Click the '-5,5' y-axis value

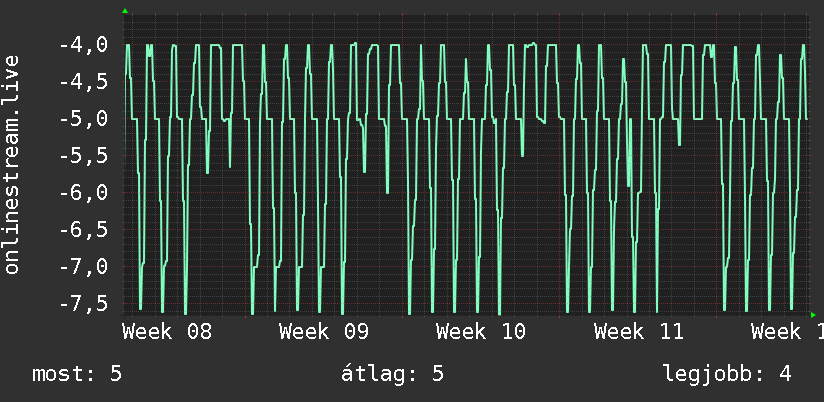pyautogui.click(x=83, y=156)
